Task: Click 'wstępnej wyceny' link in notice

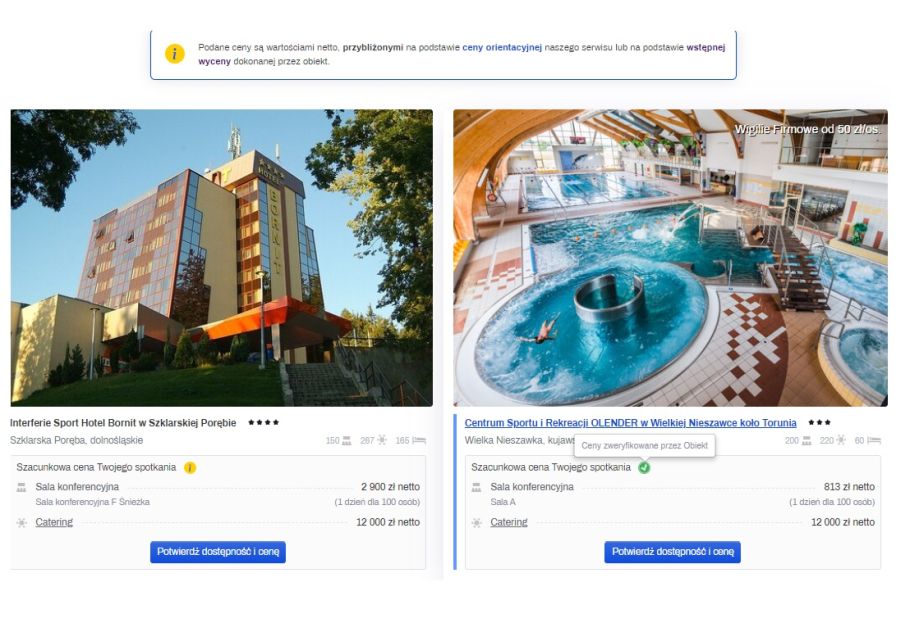Action: [x=461, y=54]
